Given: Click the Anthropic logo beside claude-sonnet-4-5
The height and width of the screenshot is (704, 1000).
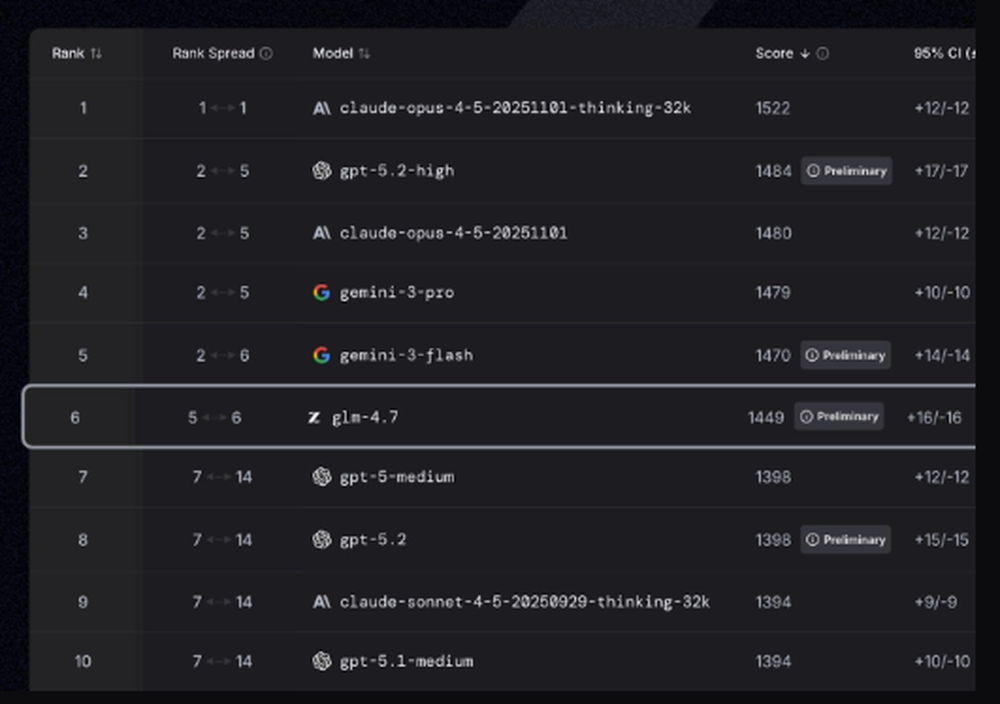Looking at the screenshot, I should tap(321, 602).
